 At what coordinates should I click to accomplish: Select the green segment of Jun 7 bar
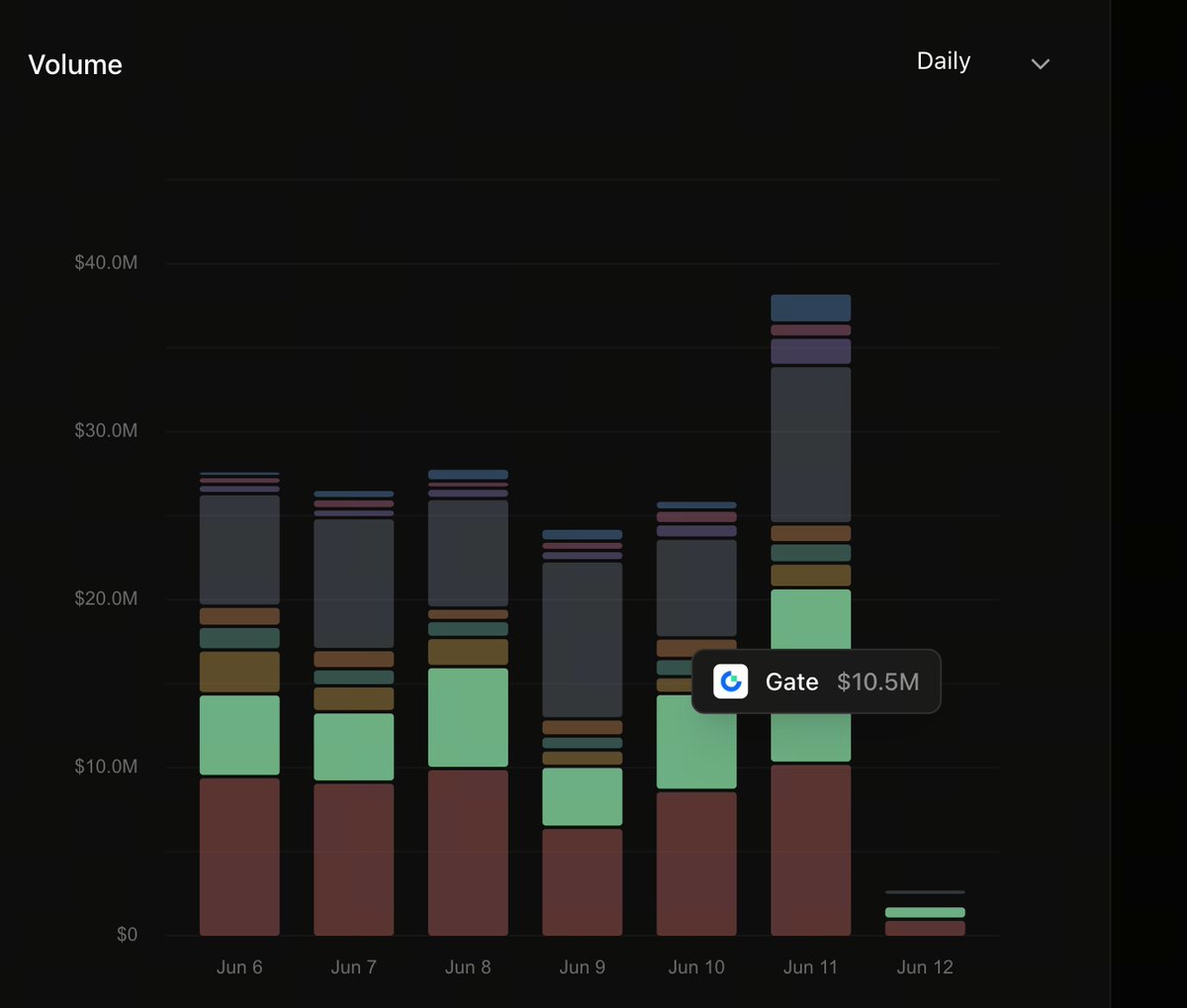click(x=353, y=747)
